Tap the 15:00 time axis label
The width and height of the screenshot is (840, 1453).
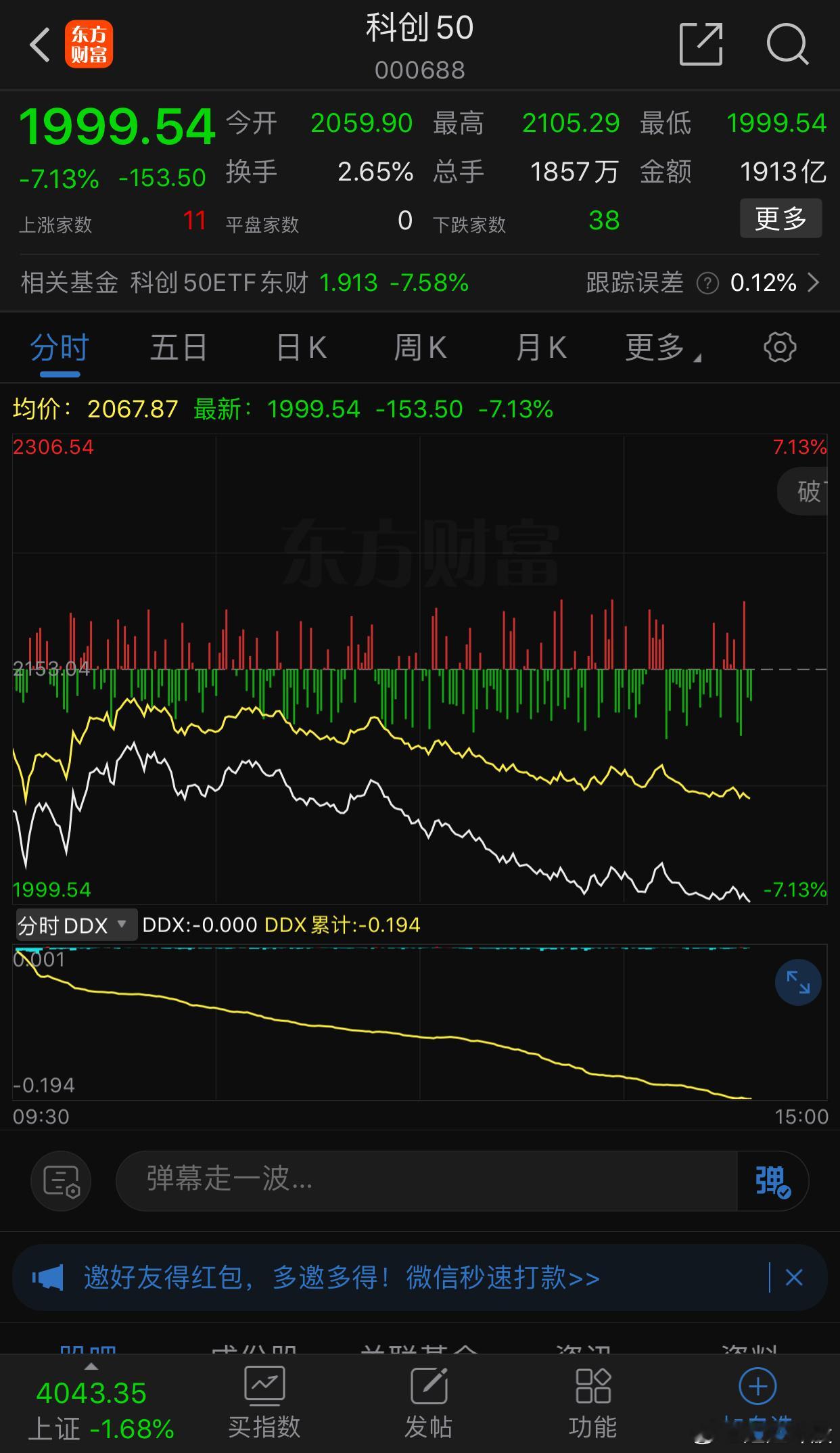(801, 1117)
